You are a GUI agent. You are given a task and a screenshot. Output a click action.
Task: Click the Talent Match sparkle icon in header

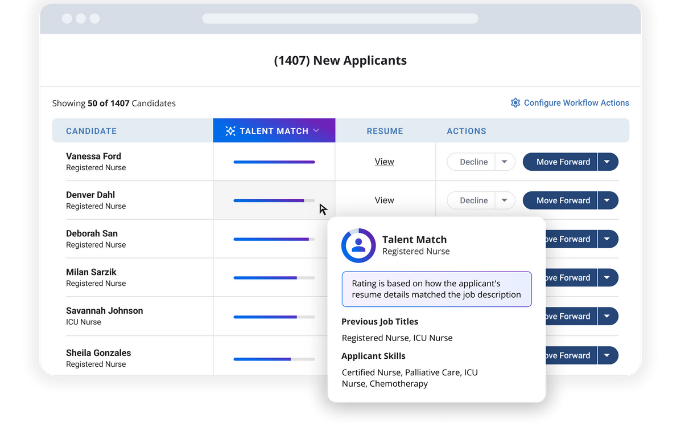(230, 131)
